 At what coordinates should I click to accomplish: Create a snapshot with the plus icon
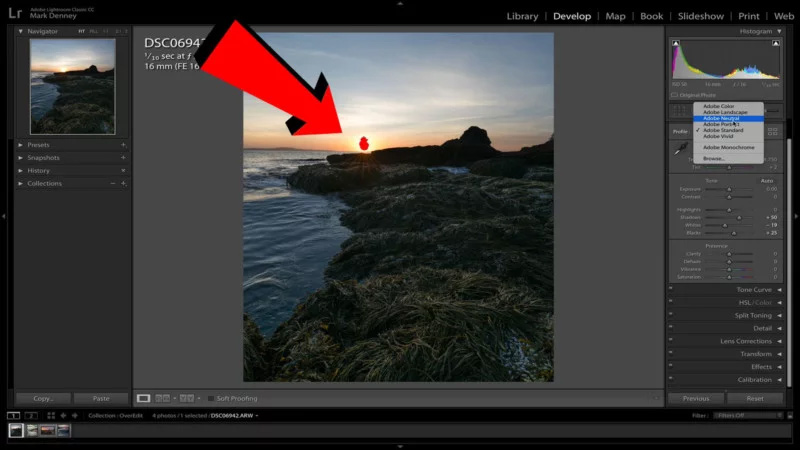[123, 158]
